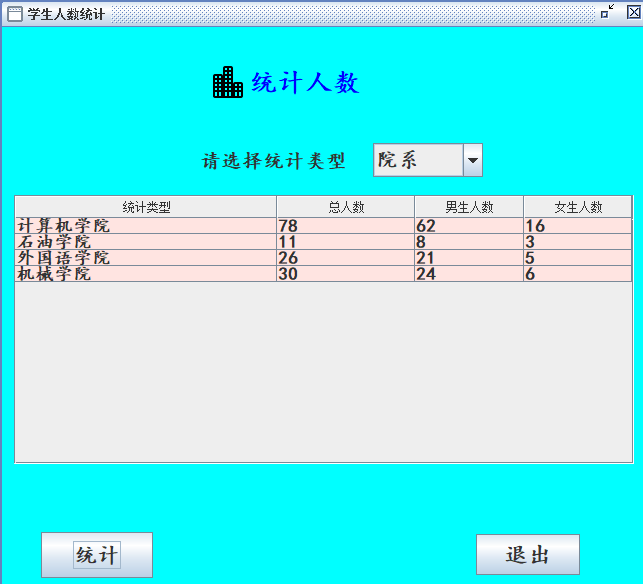This screenshot has height=584, width=643.
Task: Click male count 8 for 石油学院
Action: pyautogui.click(x=469, y=242)
